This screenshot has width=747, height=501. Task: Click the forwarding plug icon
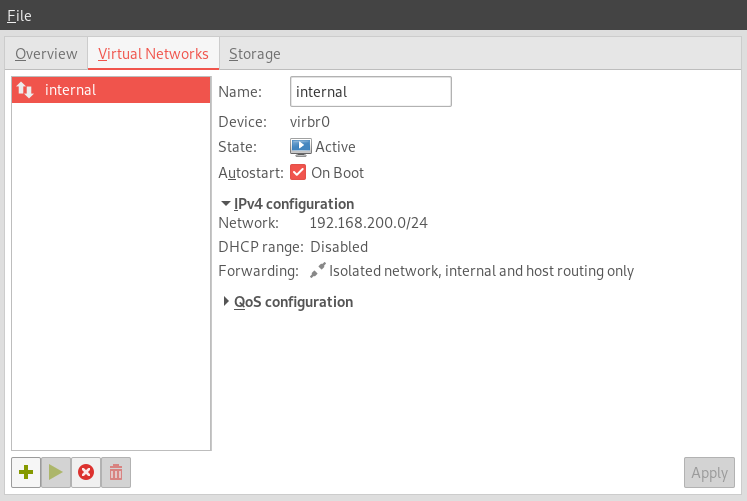tap(318, 271)
